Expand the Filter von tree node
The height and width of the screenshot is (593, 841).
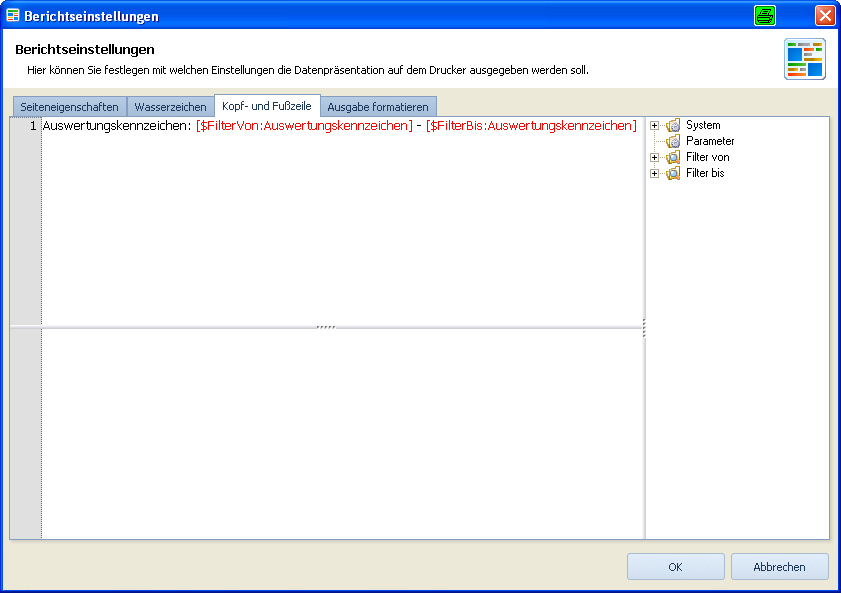point(654,158)
